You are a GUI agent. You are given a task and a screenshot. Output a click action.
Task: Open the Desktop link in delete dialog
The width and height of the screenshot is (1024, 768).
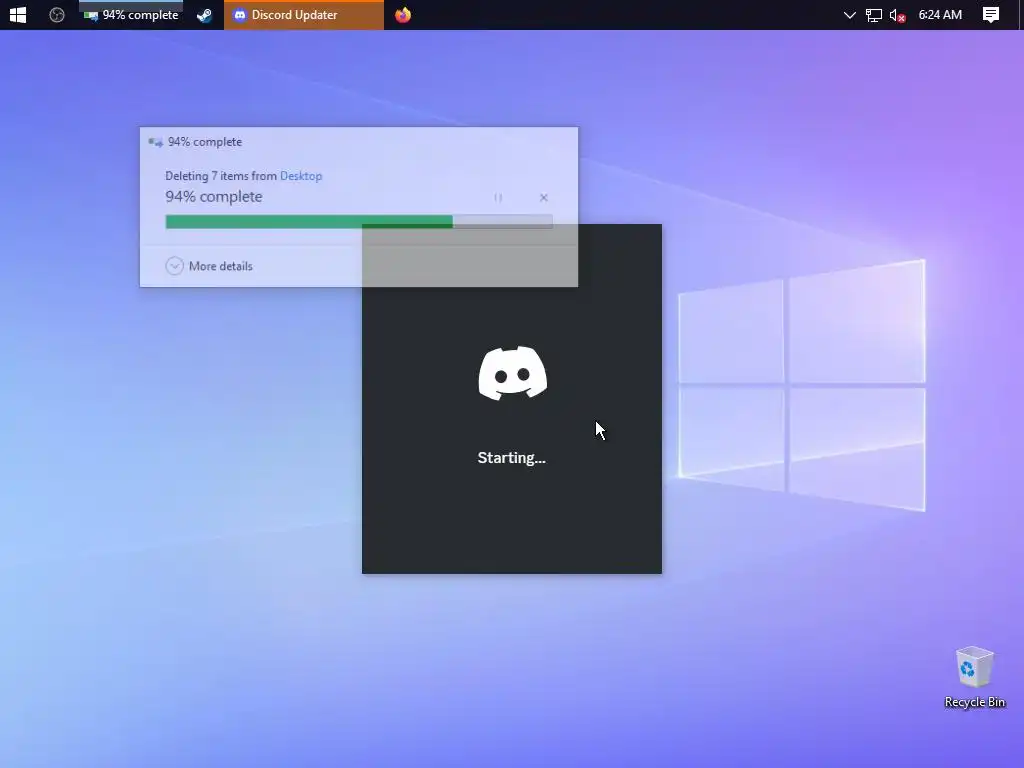pos(301,176)
